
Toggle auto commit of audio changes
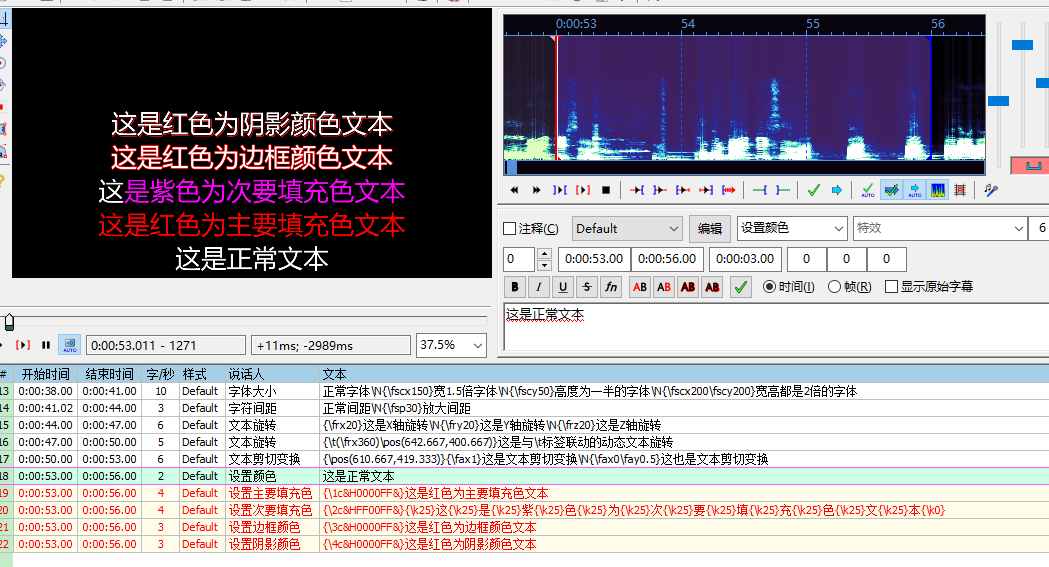pos(868,191)
